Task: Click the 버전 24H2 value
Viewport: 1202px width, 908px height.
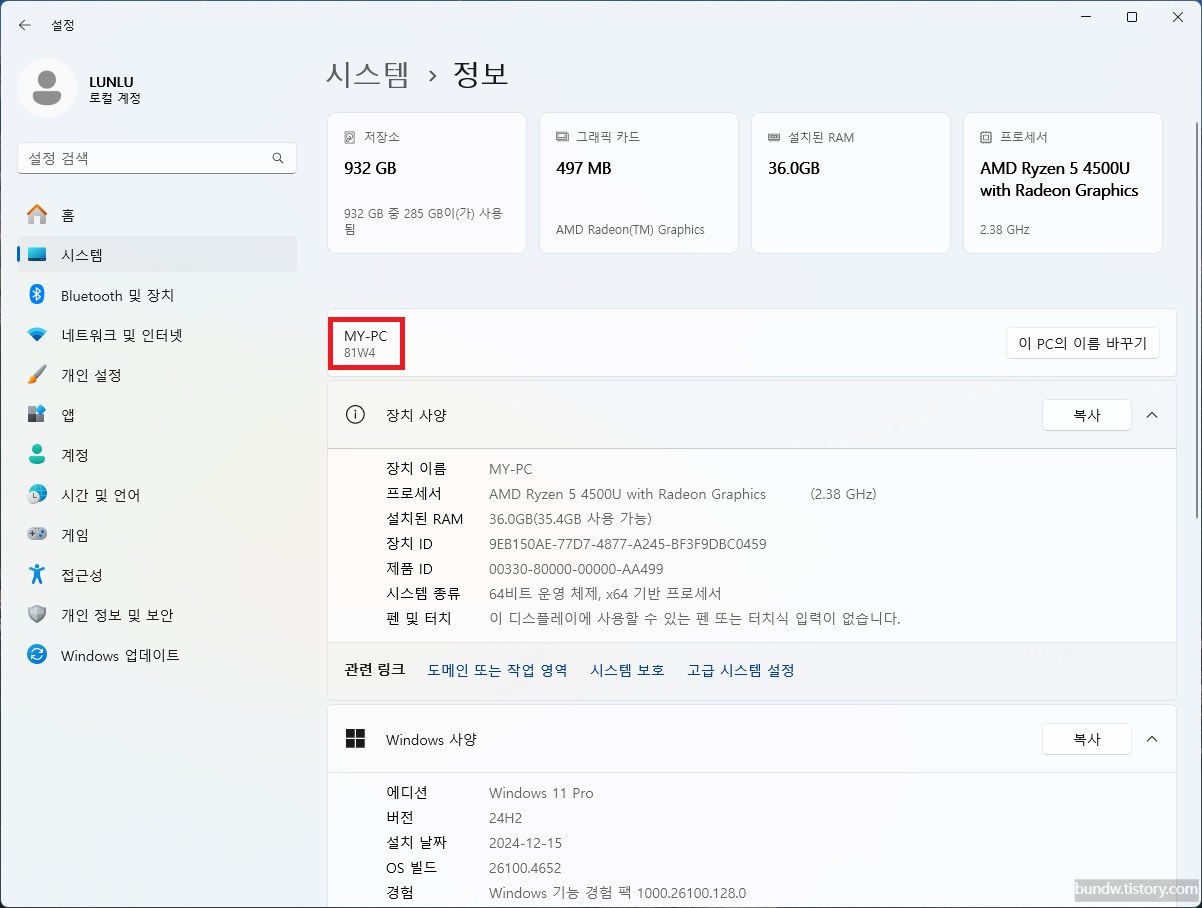Action: 505,818
